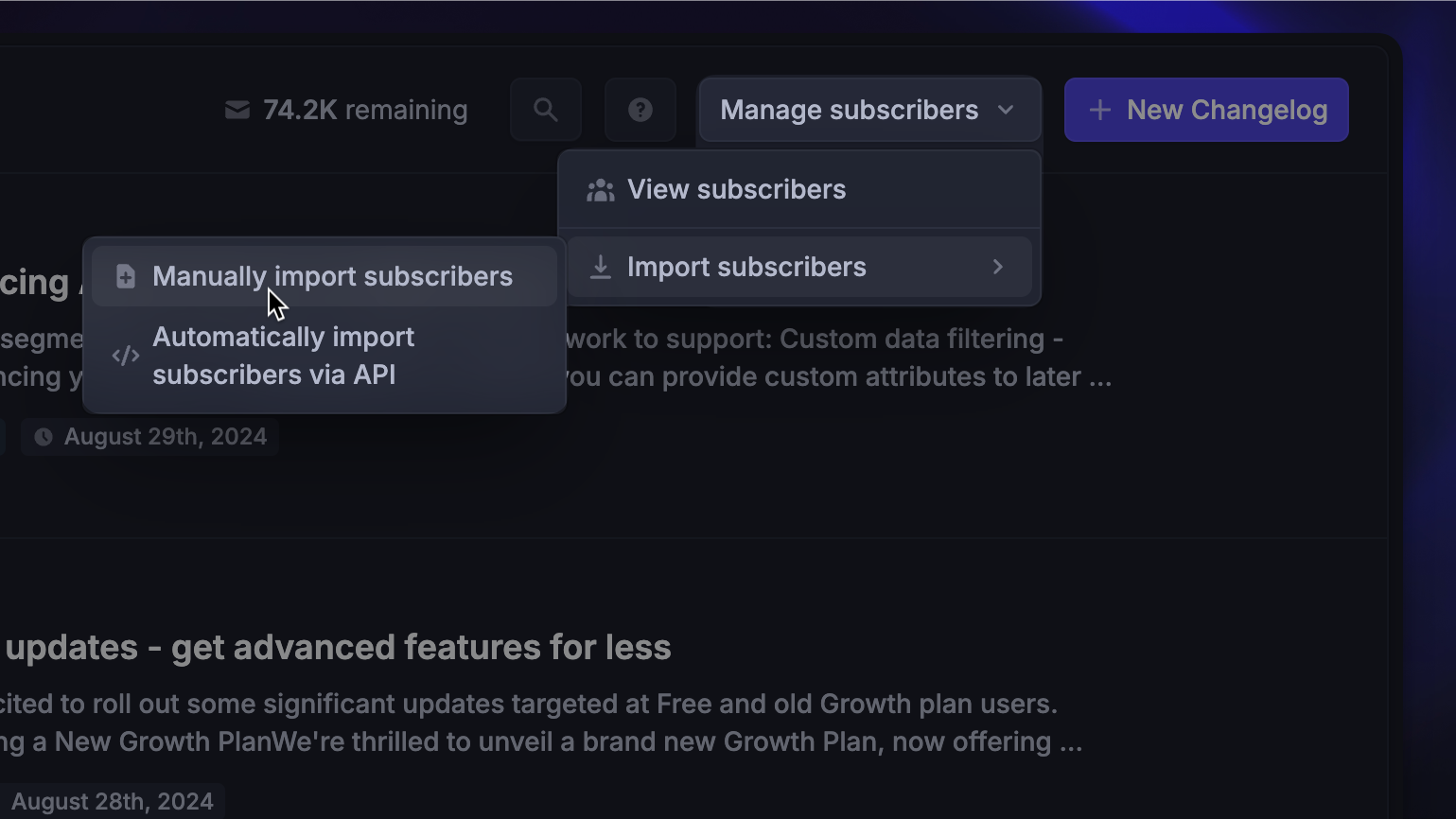Viewport: 1456px width, 819px height.
Task: Click the people icon beside View subscribers
Action: (x=600, y=190)
